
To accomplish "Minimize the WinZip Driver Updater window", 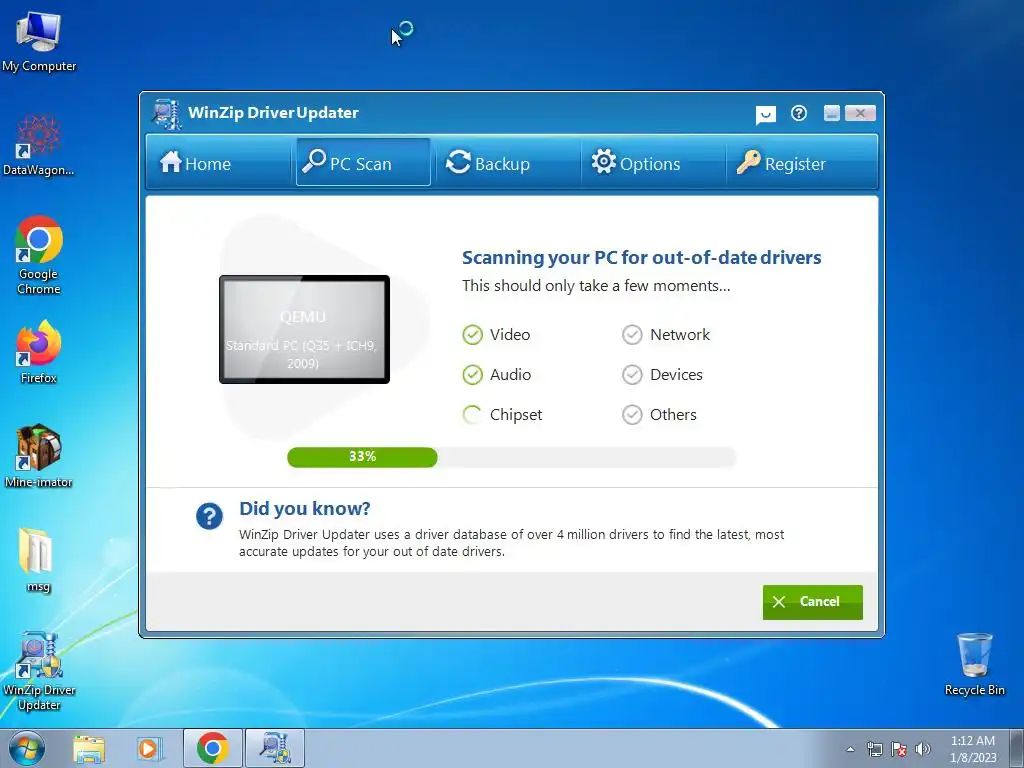I will click(831, 113).
